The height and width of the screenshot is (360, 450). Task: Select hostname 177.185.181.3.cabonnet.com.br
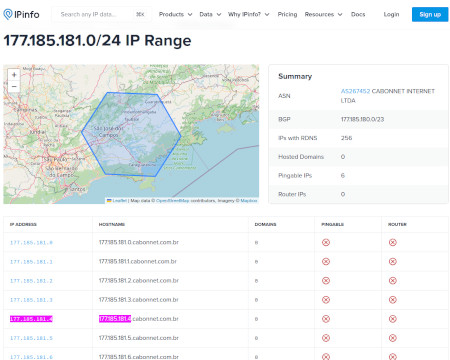pos(139,300)
